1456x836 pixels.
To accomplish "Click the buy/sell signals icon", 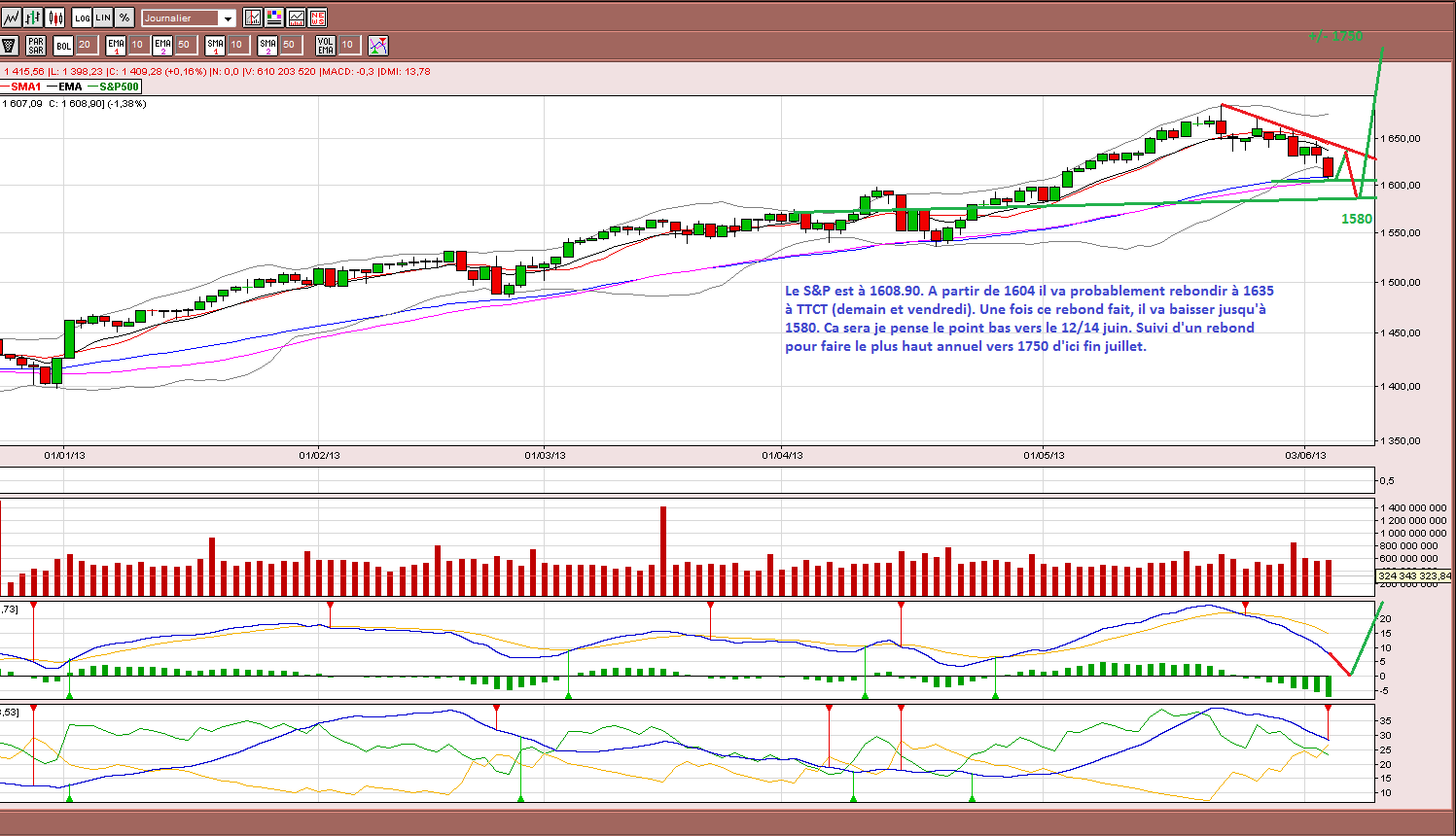I will pos(378,45).
